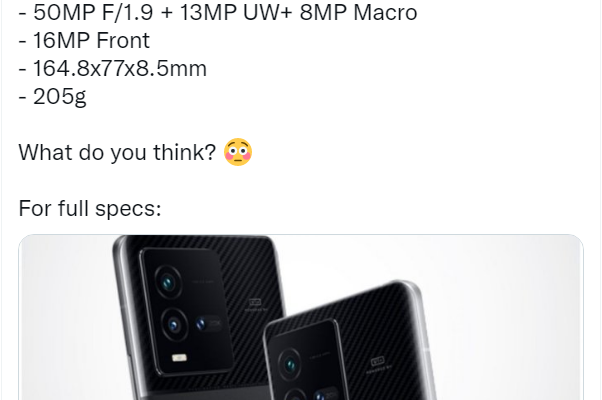This screenshot has height=400, width=602.
Task: Click the brand logo on right phone back
Action: [379, 362]
